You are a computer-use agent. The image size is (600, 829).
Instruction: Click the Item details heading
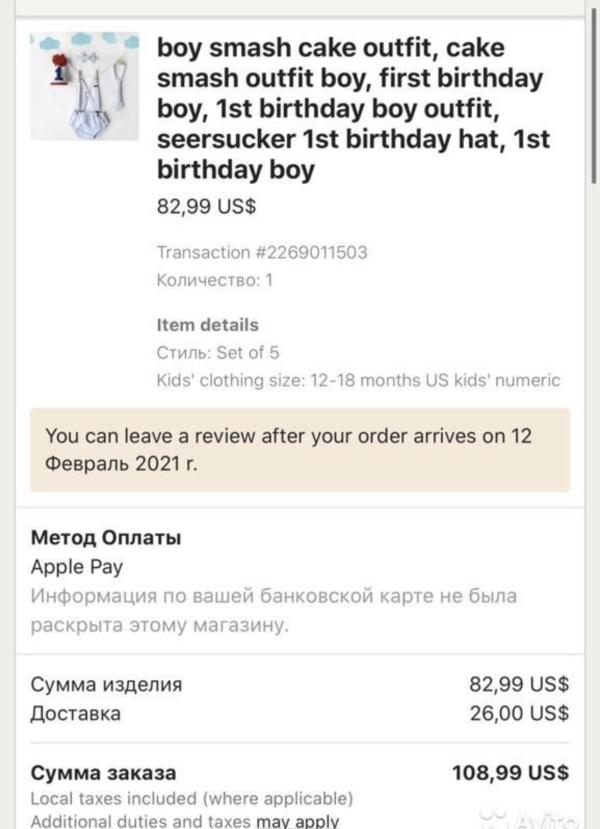pos(208,325)
